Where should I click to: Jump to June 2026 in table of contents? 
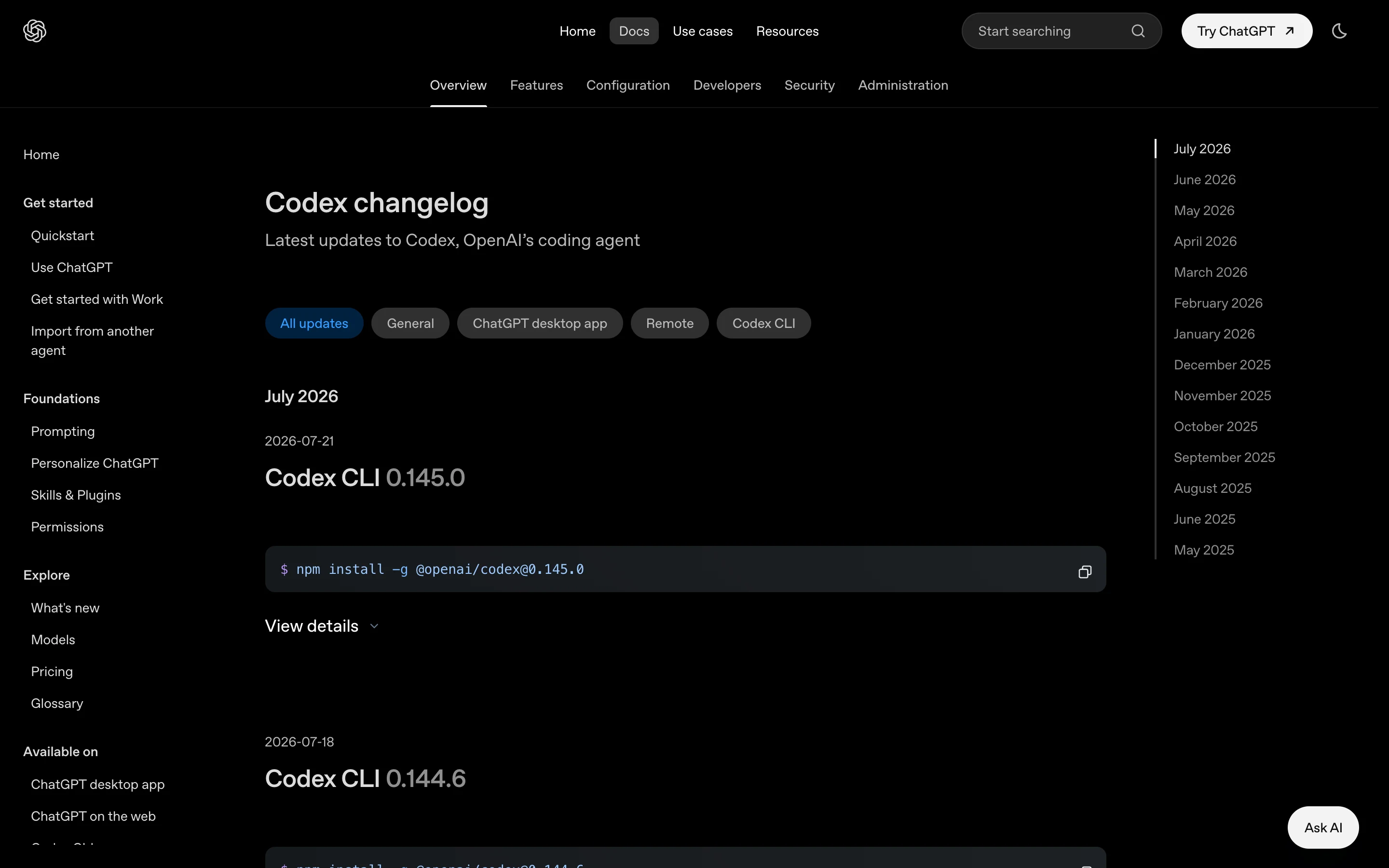[1204, 180]
